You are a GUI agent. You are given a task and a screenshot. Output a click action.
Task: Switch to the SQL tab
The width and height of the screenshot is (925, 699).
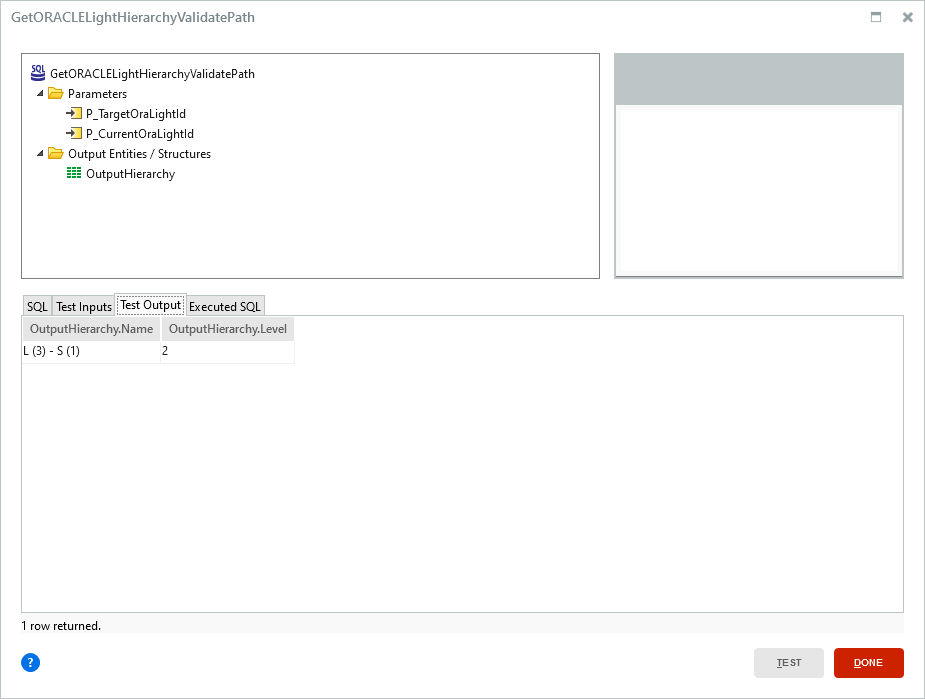coord(37,306)
